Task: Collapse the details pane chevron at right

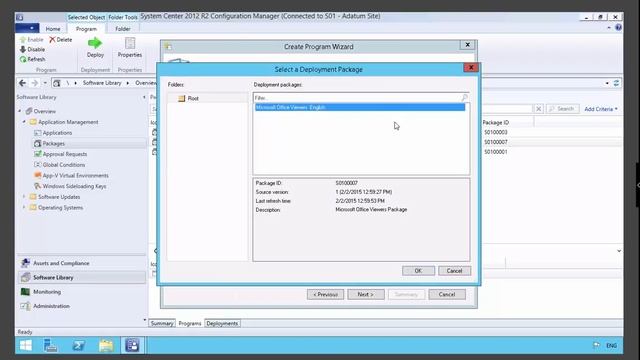Action: [x=619, y=251]
